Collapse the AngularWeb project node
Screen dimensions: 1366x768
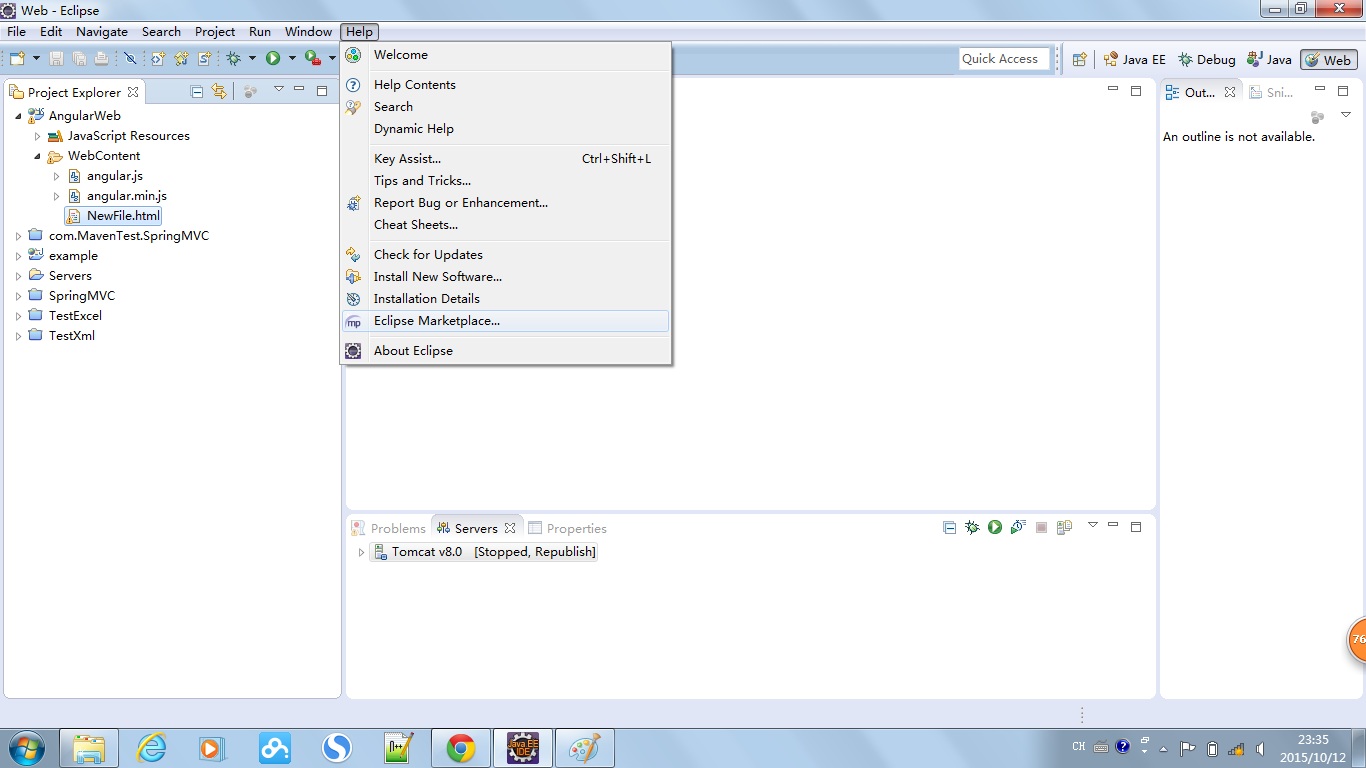coord(19,116)
